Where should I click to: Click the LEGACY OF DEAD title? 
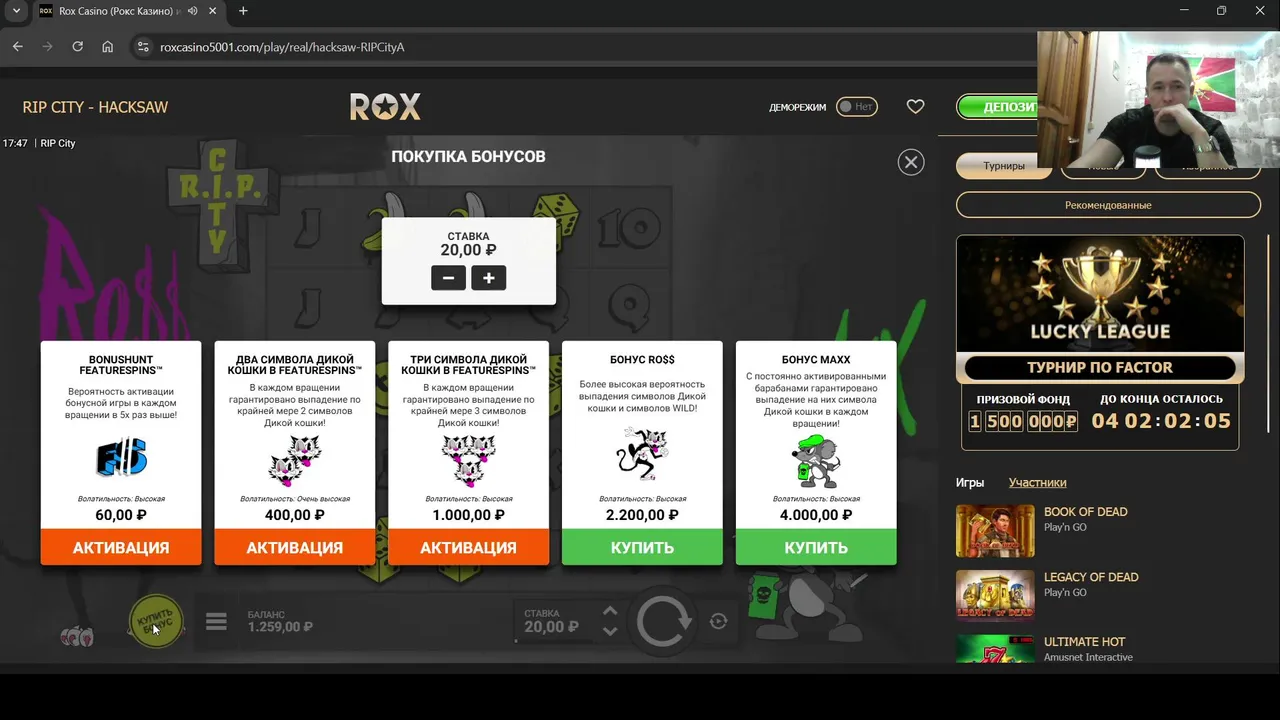(x=1091, y=577)
